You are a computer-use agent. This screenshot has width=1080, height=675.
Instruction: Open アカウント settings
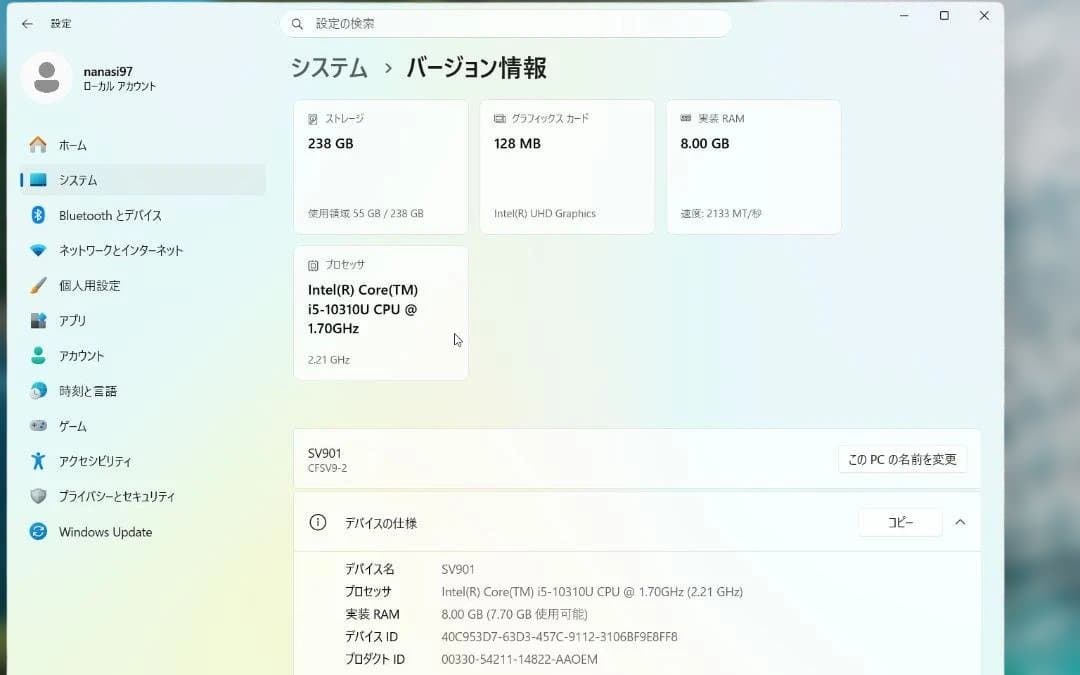tap(143, 355)
